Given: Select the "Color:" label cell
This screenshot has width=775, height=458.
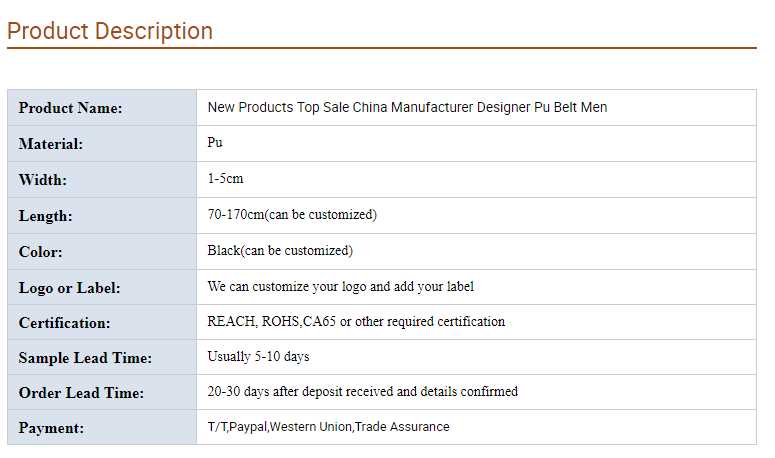Looking at the screenshot, I should [x=41, y=252].
